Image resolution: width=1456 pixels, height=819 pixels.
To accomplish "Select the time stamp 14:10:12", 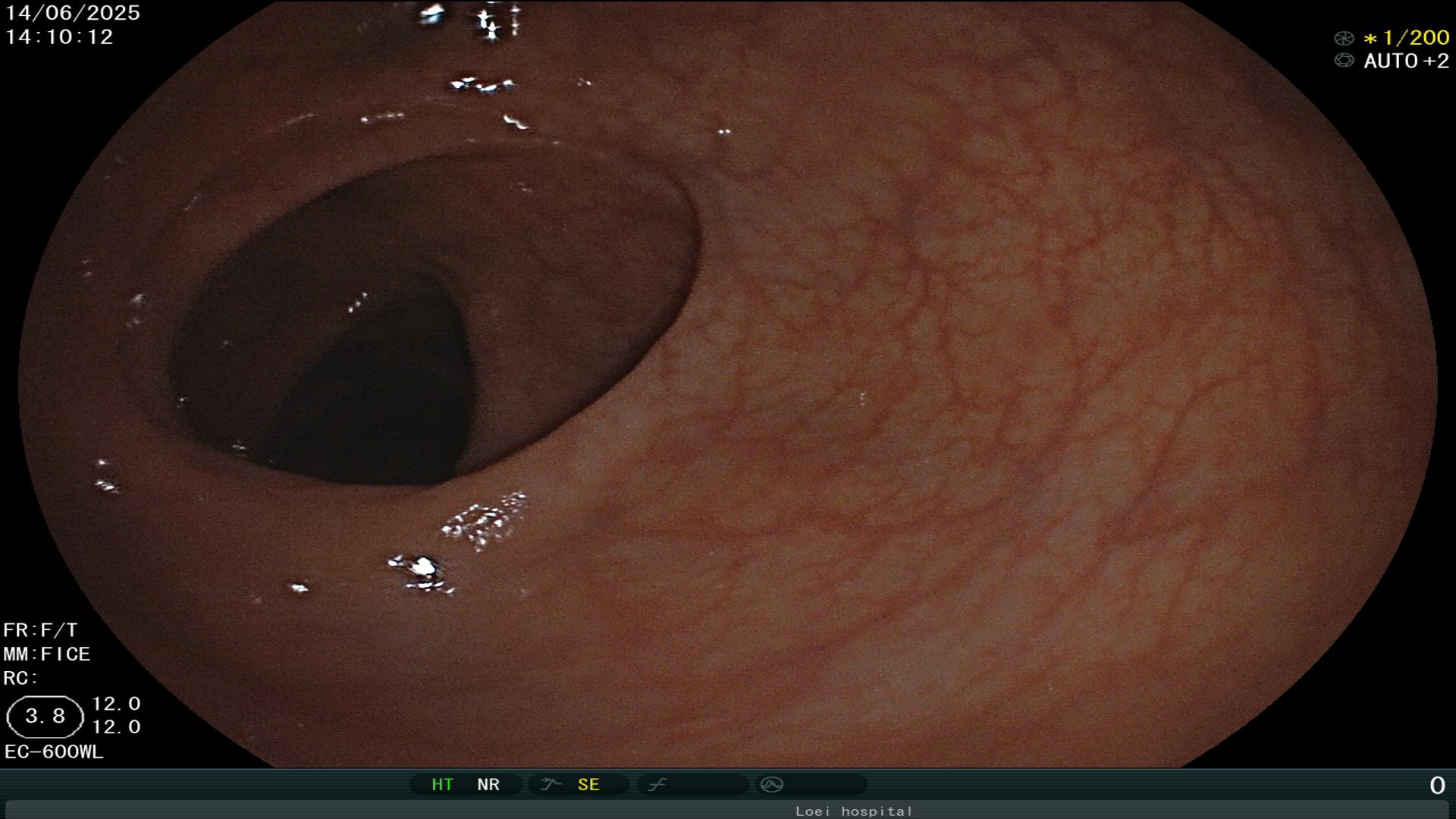I will pos(59,37).
